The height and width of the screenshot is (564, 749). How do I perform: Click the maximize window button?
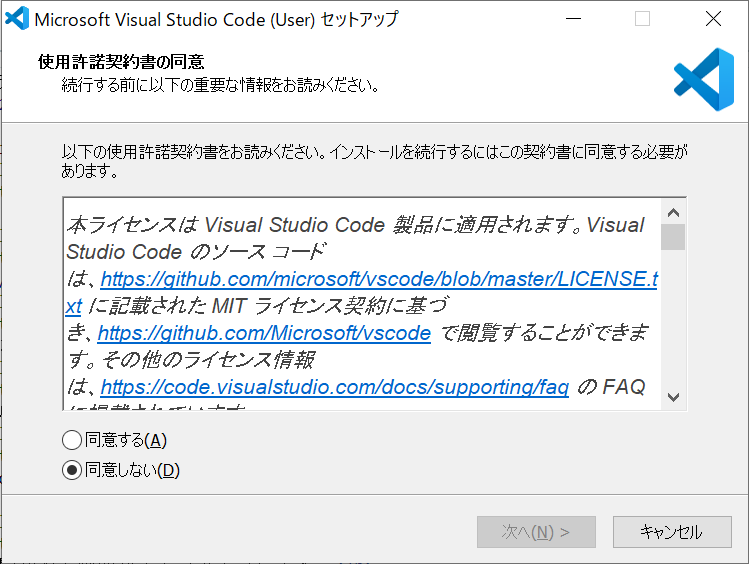point(642,19)
